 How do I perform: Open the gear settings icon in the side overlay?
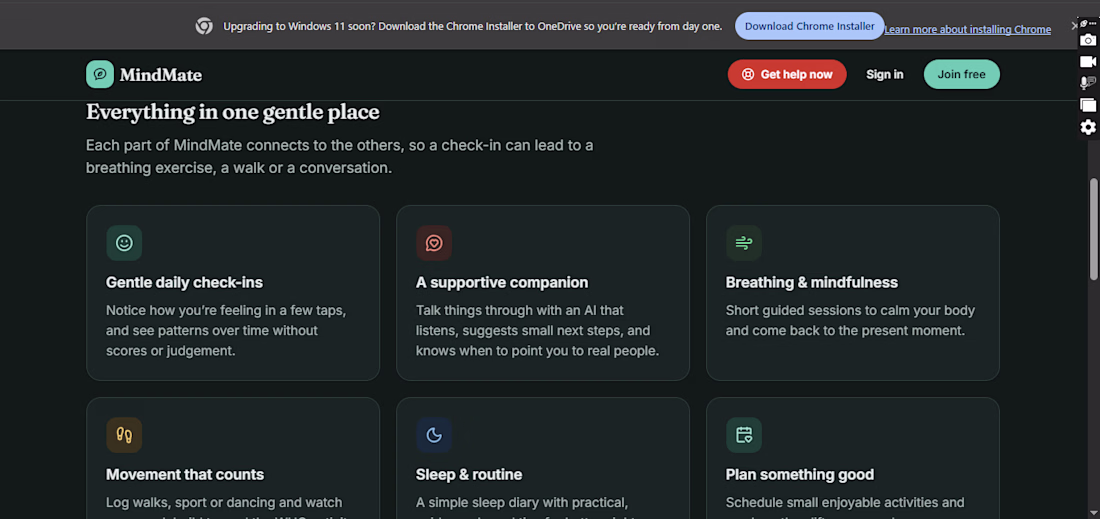coord(1087,127)
